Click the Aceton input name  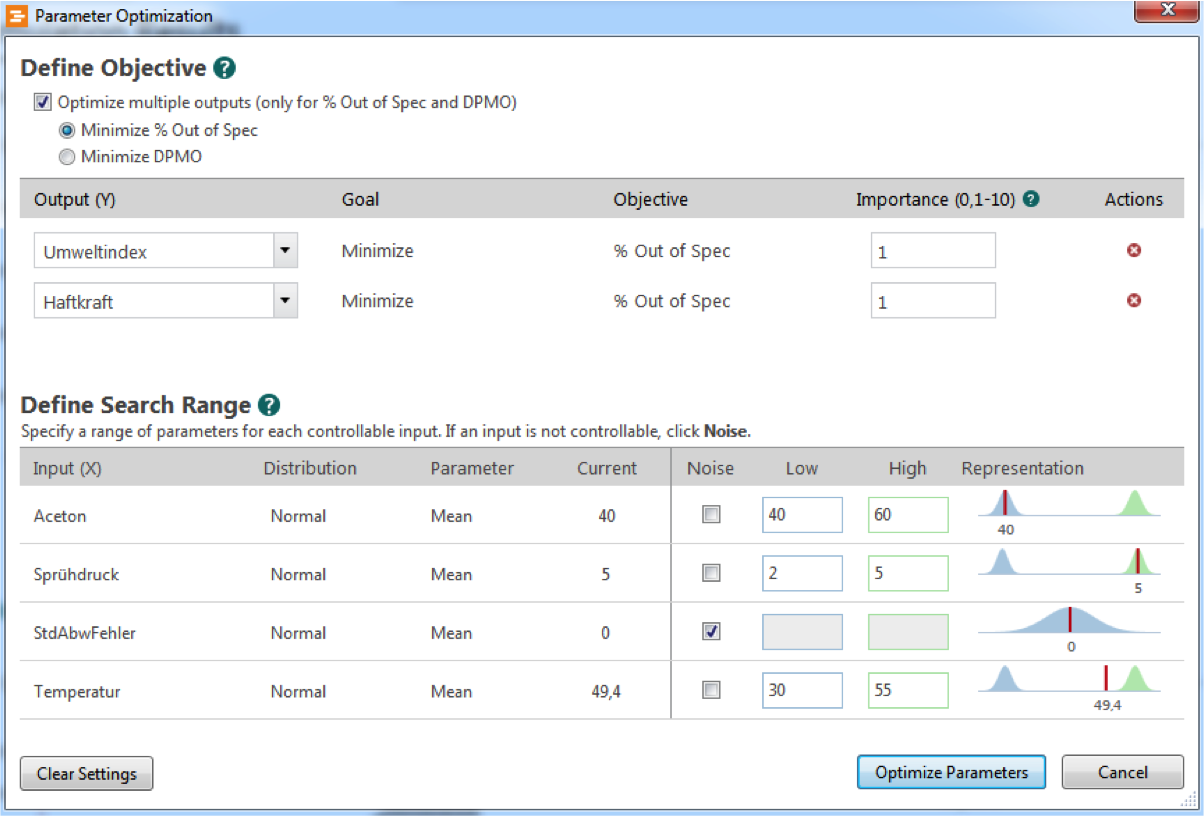tap(58, 516)
